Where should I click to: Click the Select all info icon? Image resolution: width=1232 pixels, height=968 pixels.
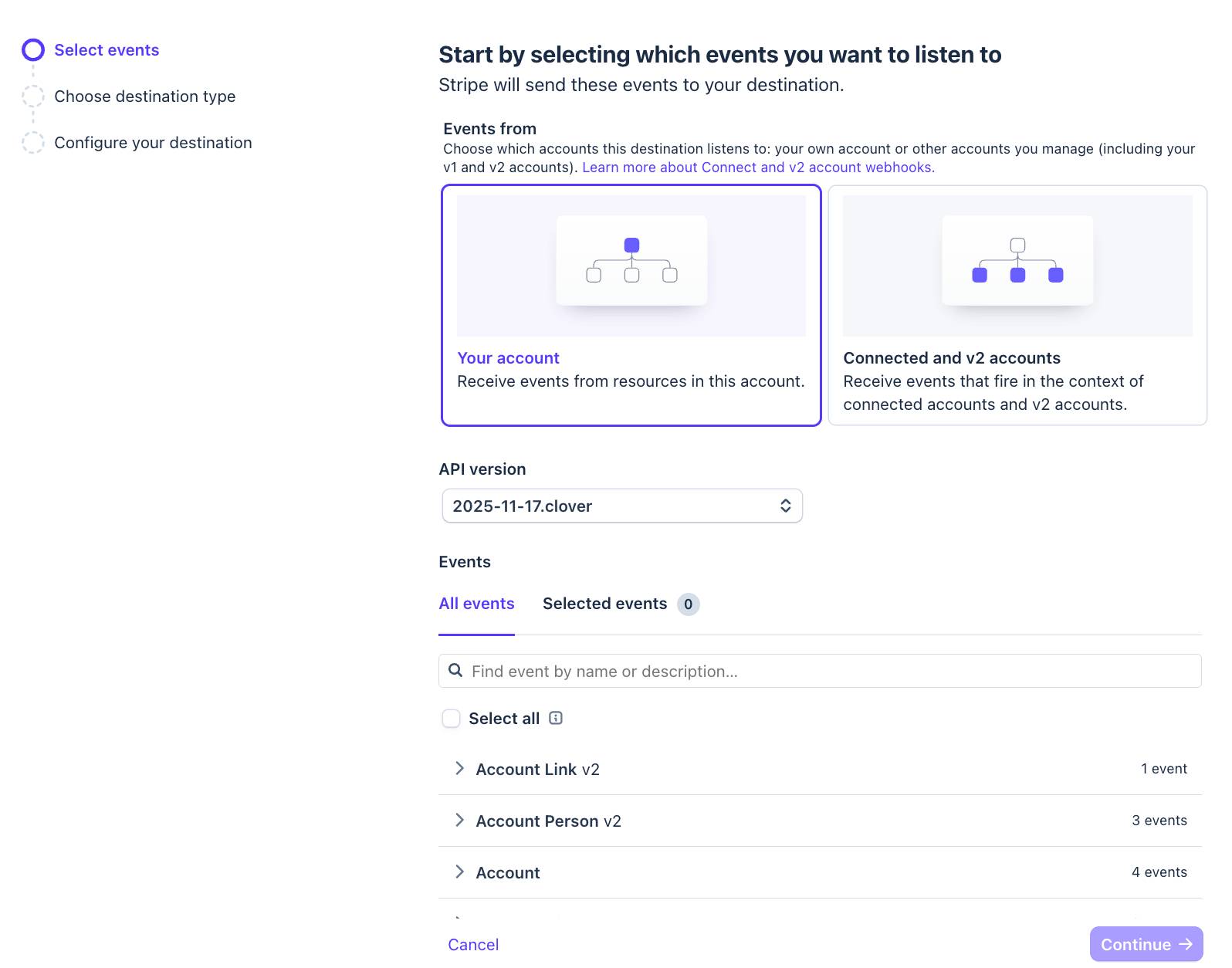tap(556, 718)
